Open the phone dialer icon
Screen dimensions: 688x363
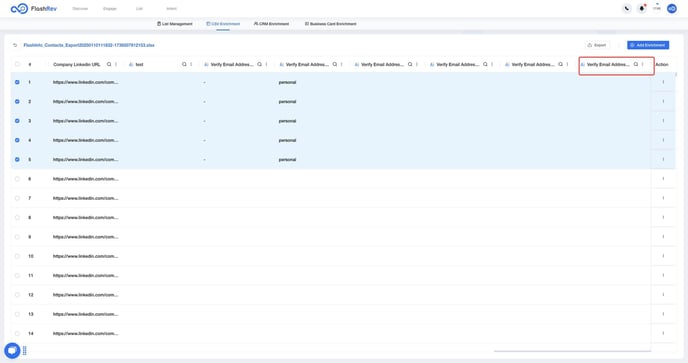coord(627,8)
